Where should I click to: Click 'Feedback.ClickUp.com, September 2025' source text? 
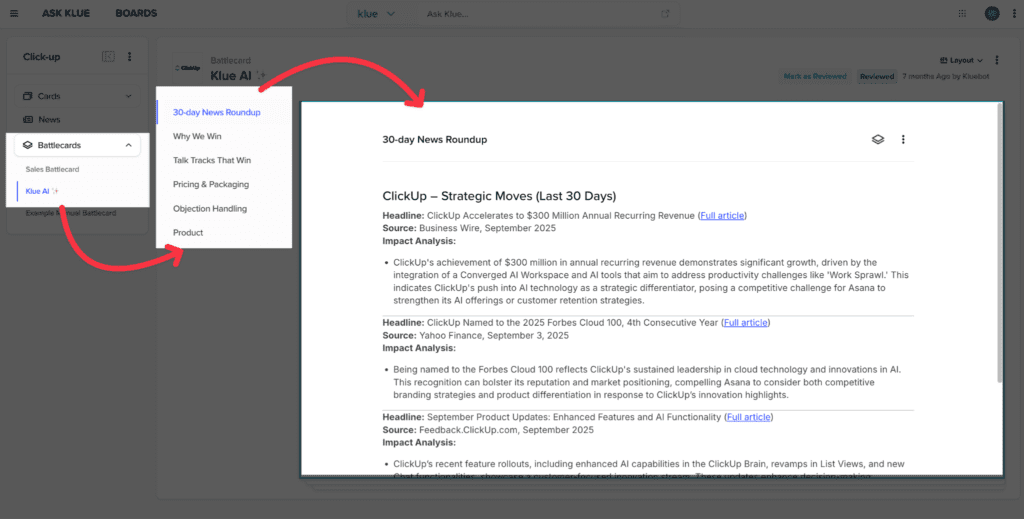506,430
